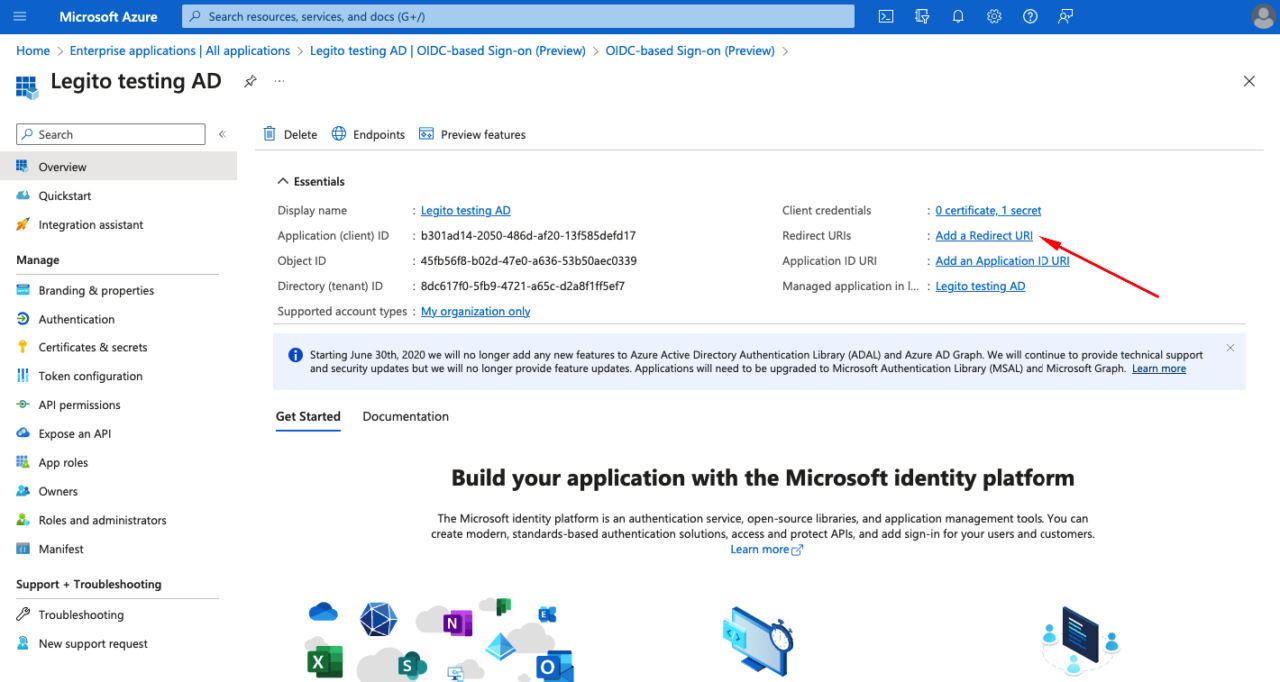Open Azure notifications bell
The image size is (1280, 682).
tap(957, 16)
